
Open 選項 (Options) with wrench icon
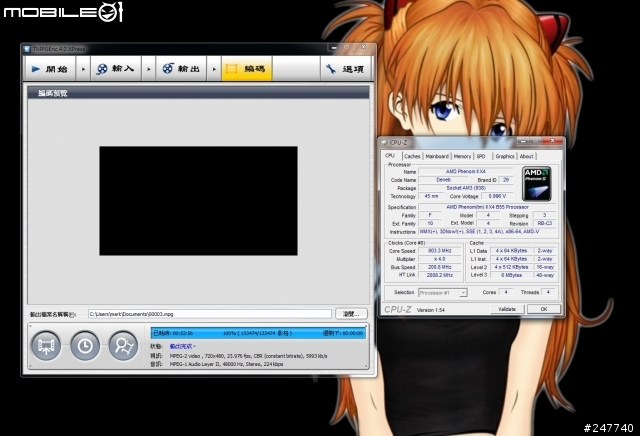346,69
